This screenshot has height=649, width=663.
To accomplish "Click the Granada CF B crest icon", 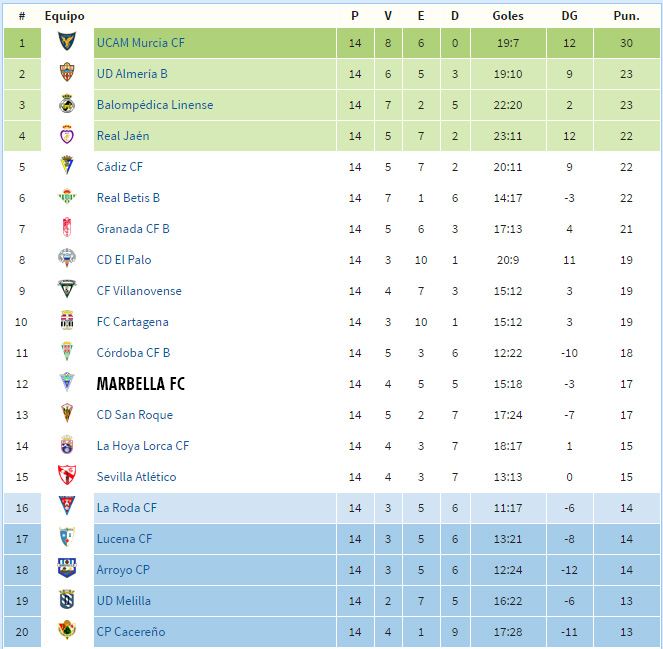I will pyautogui.click(x=67, y=228).
